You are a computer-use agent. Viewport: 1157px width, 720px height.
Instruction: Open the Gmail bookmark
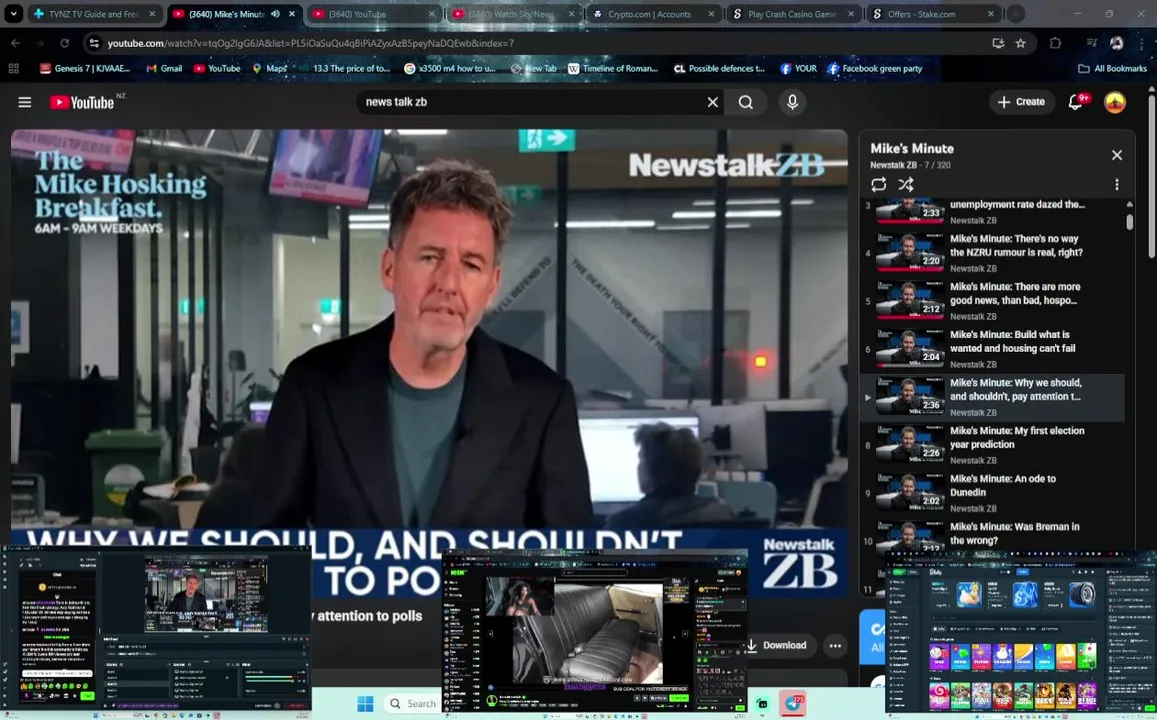[164, 69]
